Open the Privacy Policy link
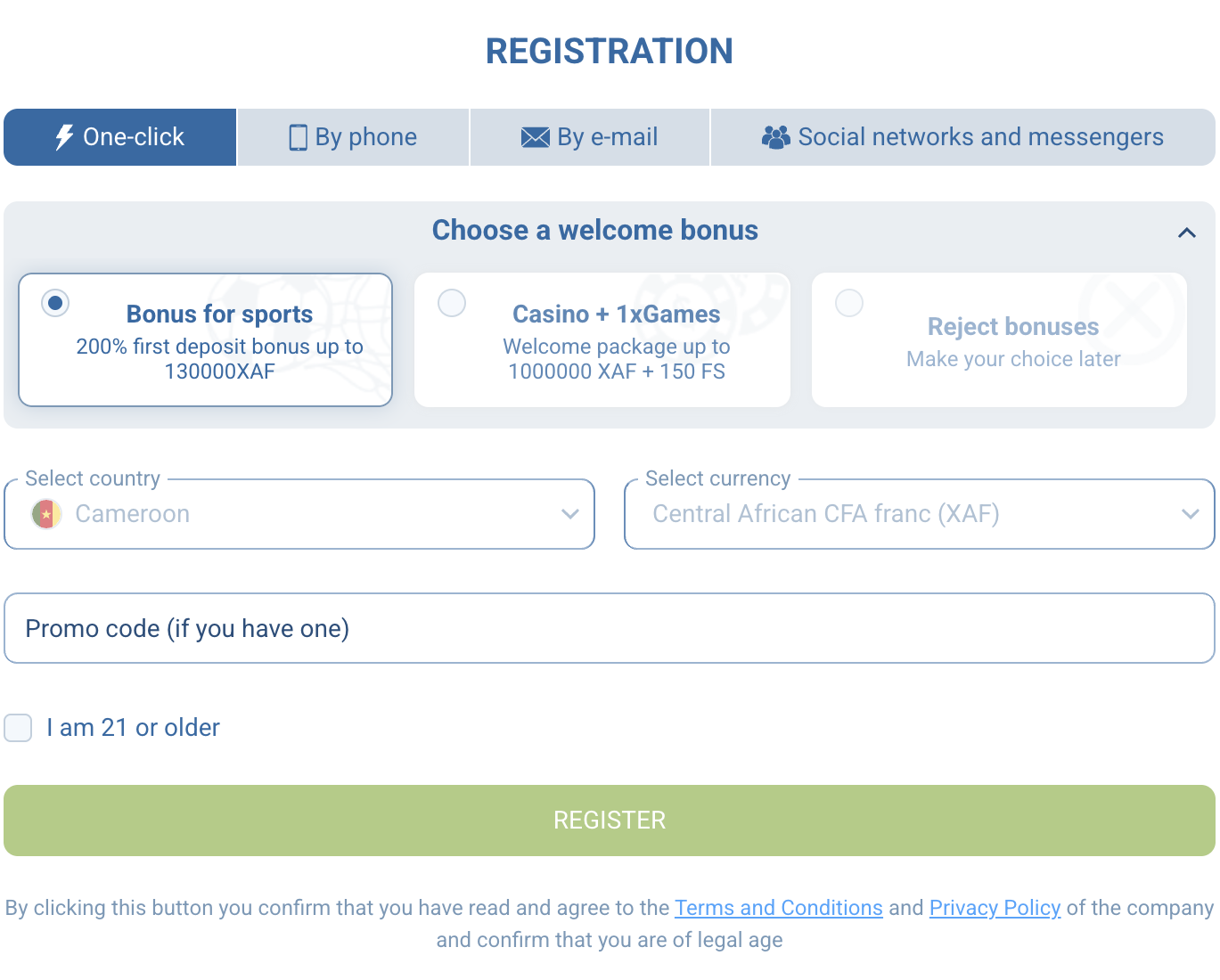This screenshot has width=1220, height=980. [995, 908]
